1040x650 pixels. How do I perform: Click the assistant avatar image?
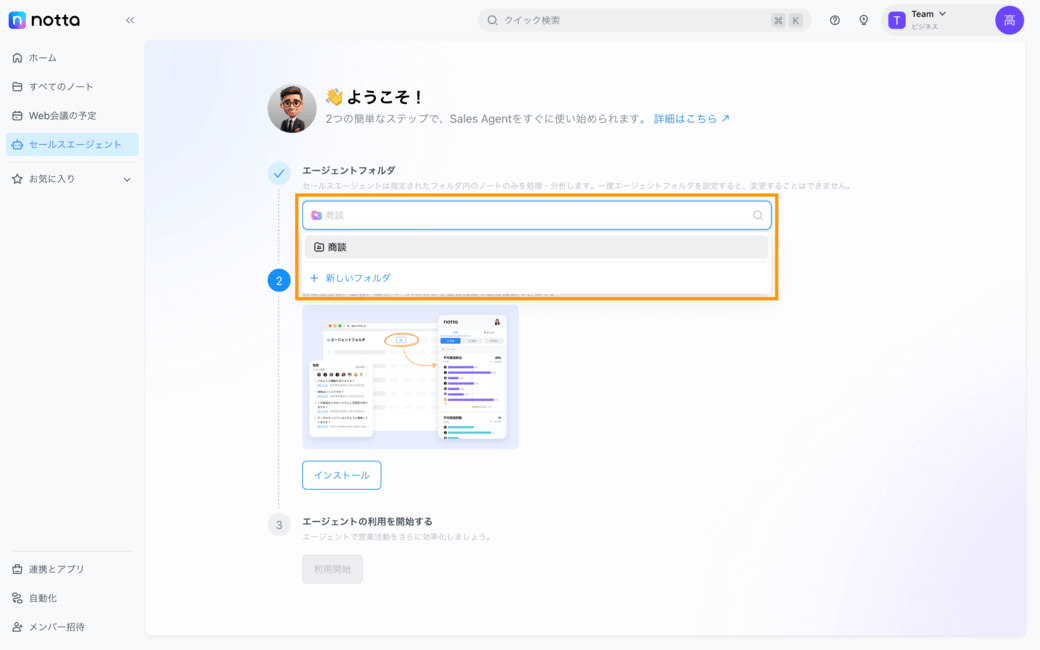tap(292, 109)
